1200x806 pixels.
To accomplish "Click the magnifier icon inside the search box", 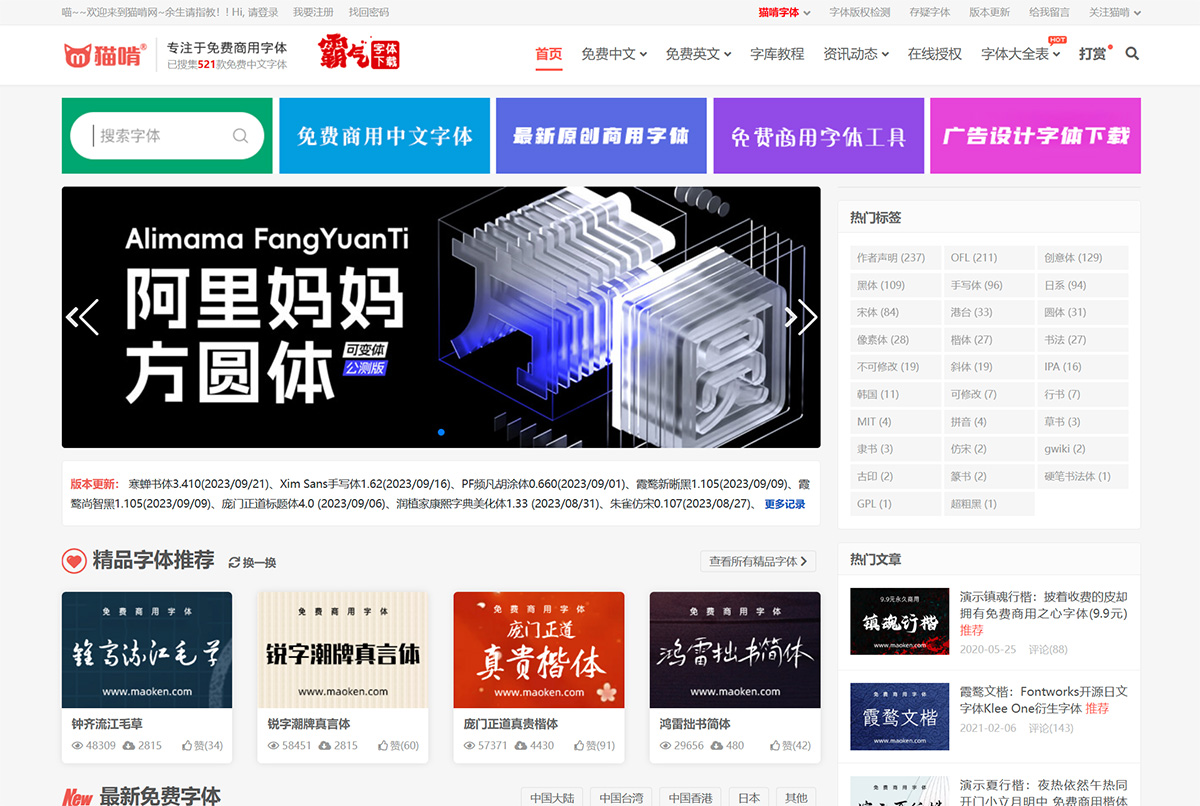I will [x=240, y=135].
